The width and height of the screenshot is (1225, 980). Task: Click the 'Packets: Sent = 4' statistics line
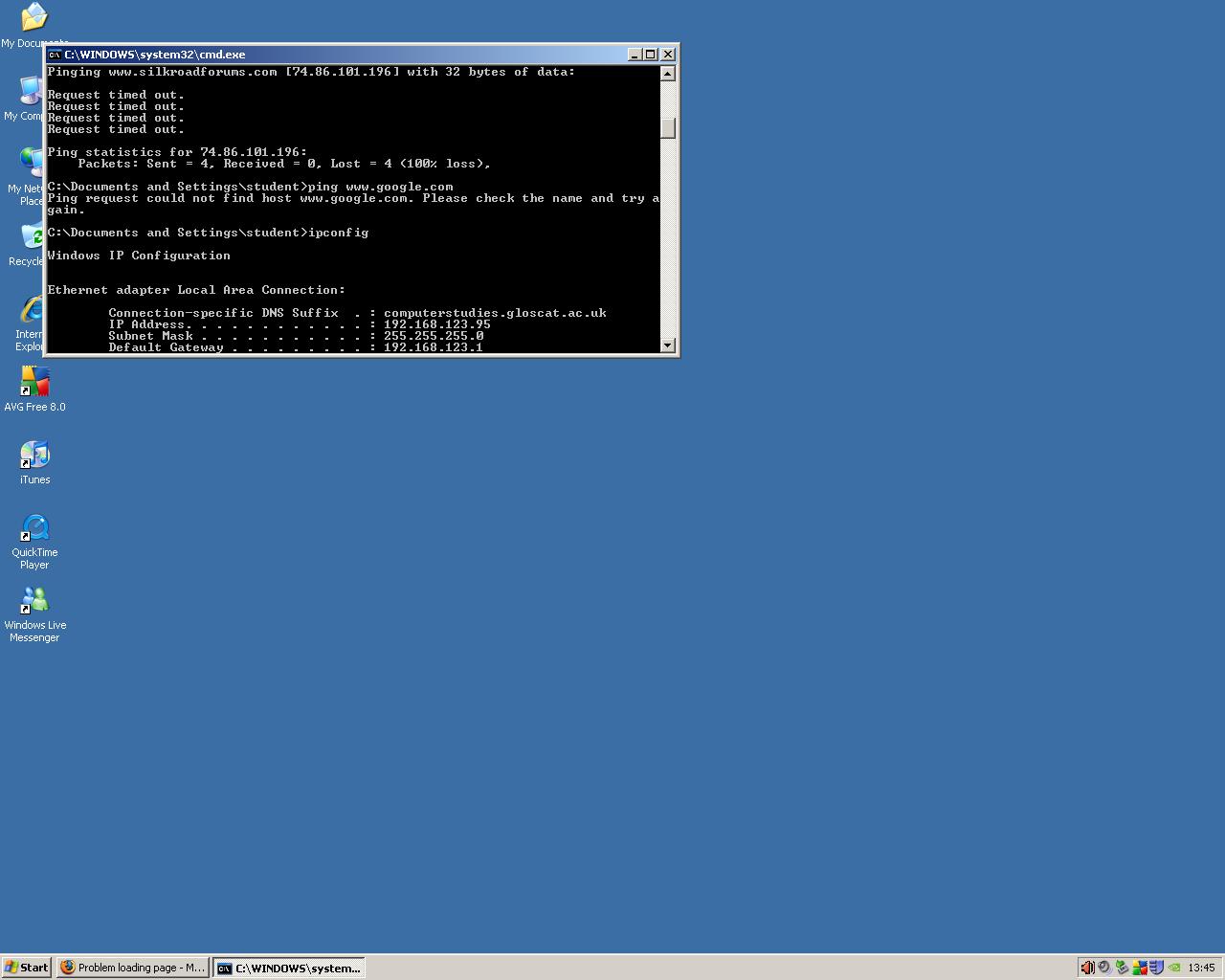(x=284, y=164)
